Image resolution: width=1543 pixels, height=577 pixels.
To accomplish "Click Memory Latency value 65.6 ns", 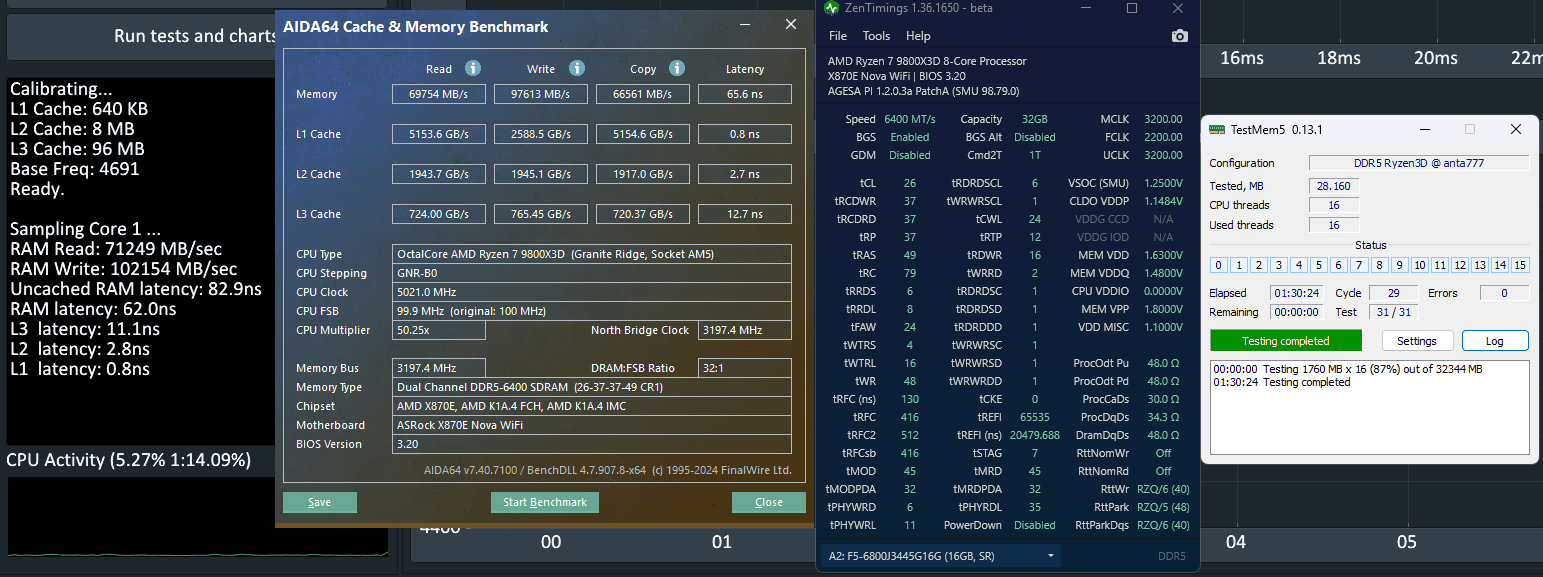I will click(745, 94).
